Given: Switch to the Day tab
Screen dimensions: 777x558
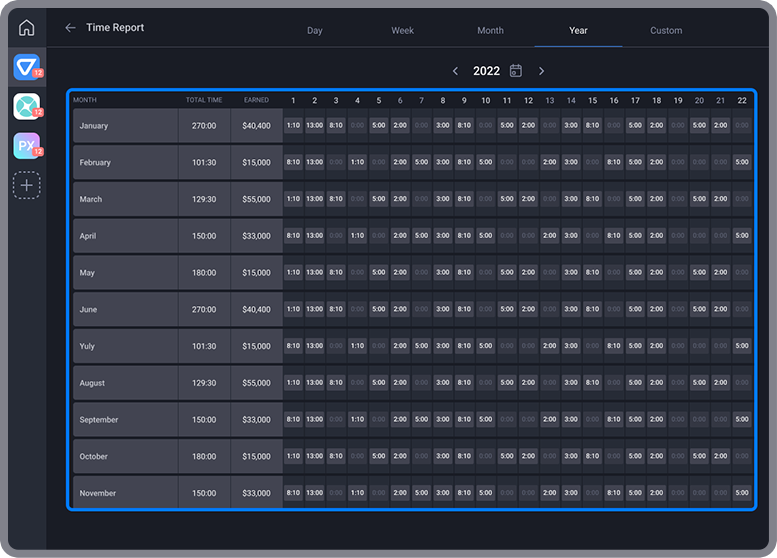Looking at the screenshot, I should coord(315,30).
